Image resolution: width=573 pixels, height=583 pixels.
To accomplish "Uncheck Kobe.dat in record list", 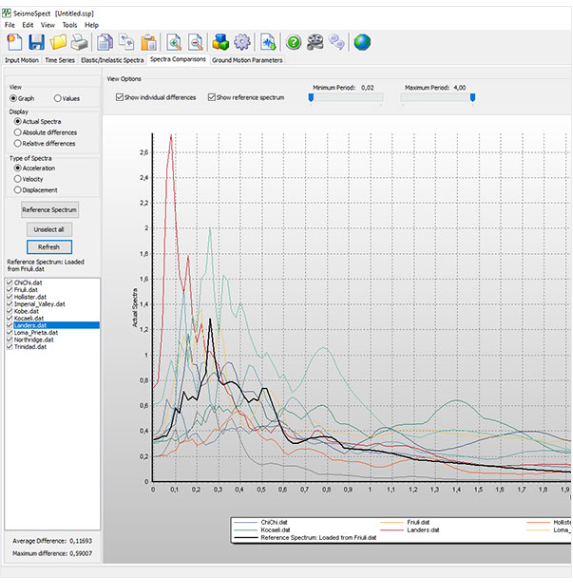I will tap(10, 311).
